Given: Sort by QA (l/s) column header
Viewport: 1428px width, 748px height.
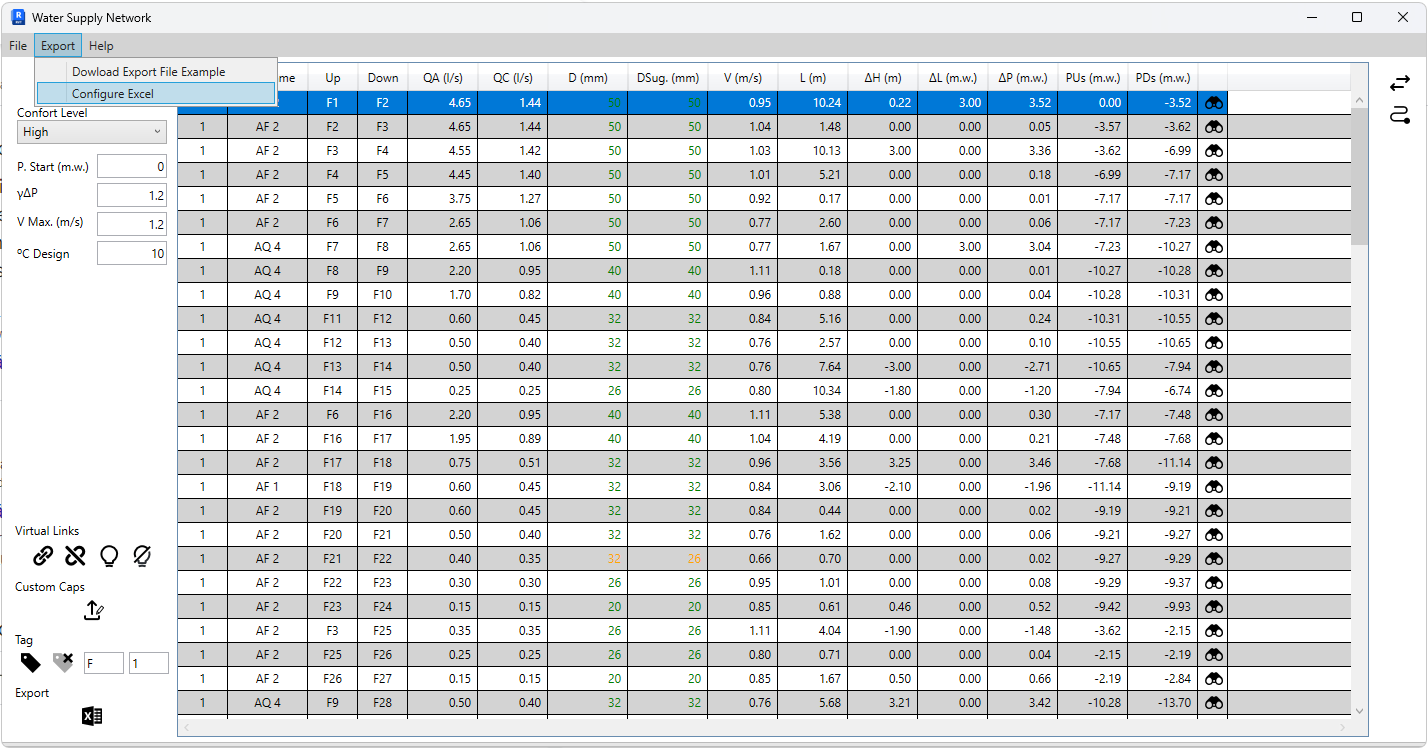Looking at the screenshot, I should [442, 78].
